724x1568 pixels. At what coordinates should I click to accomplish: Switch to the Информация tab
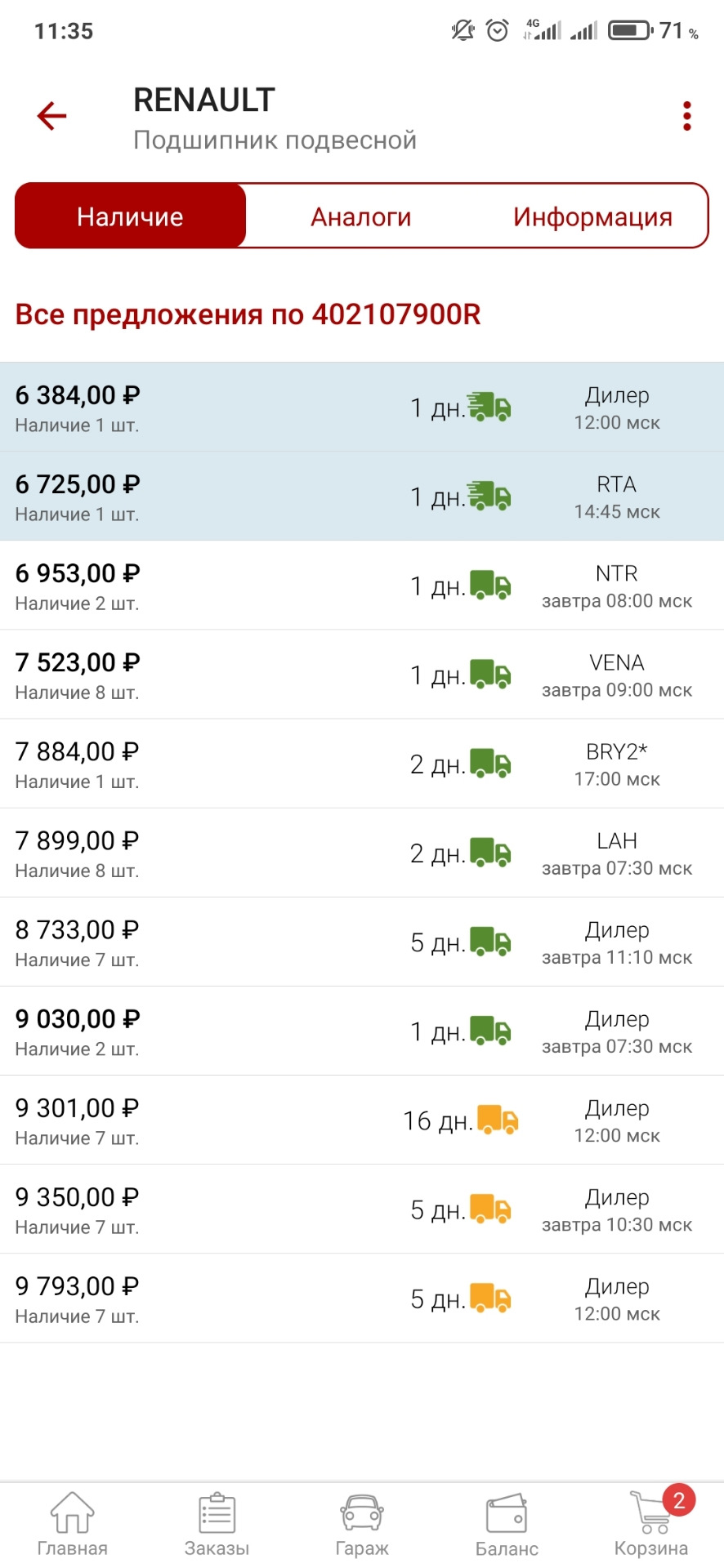point(592,216)
